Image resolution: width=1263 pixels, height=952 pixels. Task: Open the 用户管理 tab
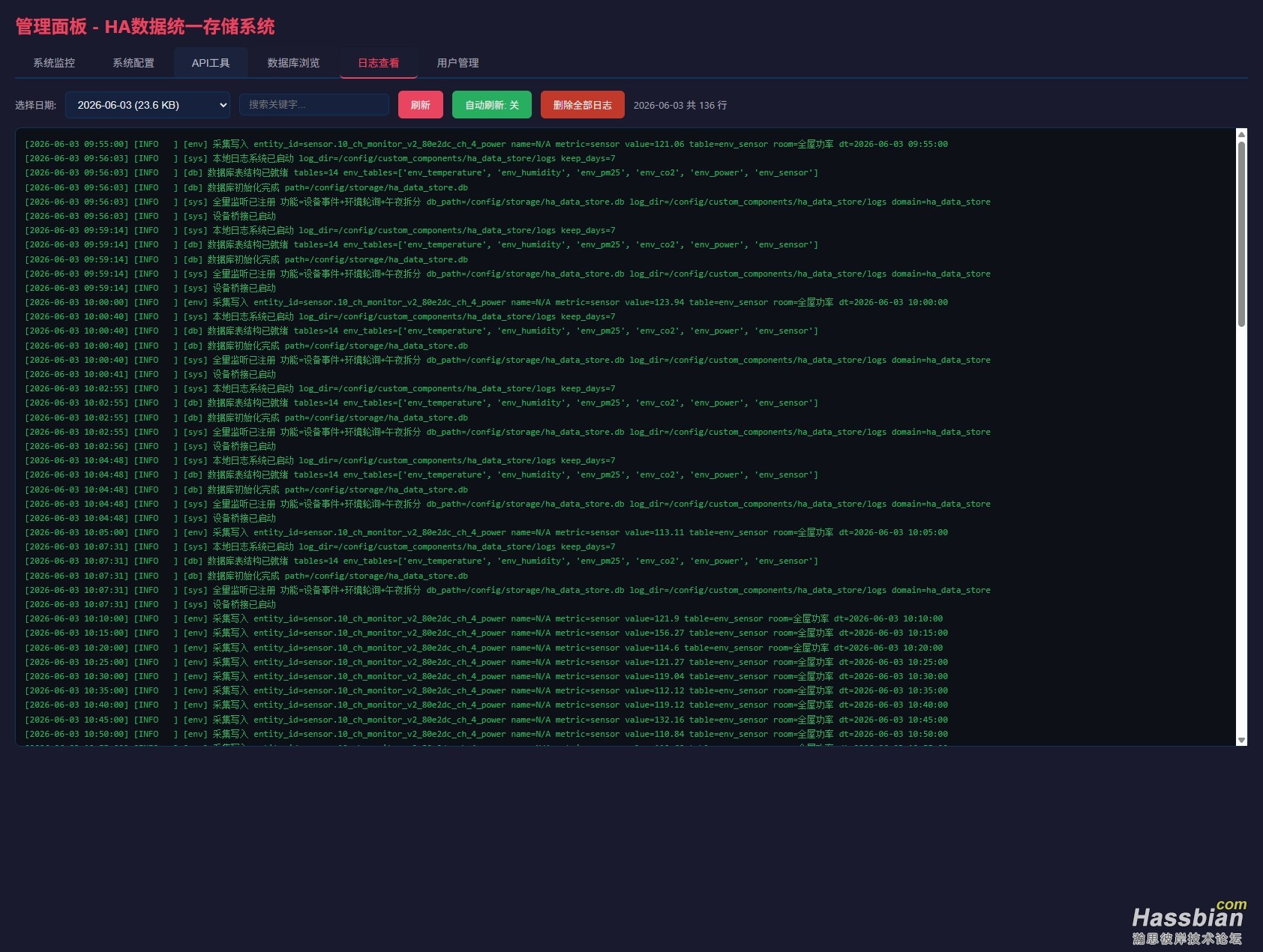(457, 63)
